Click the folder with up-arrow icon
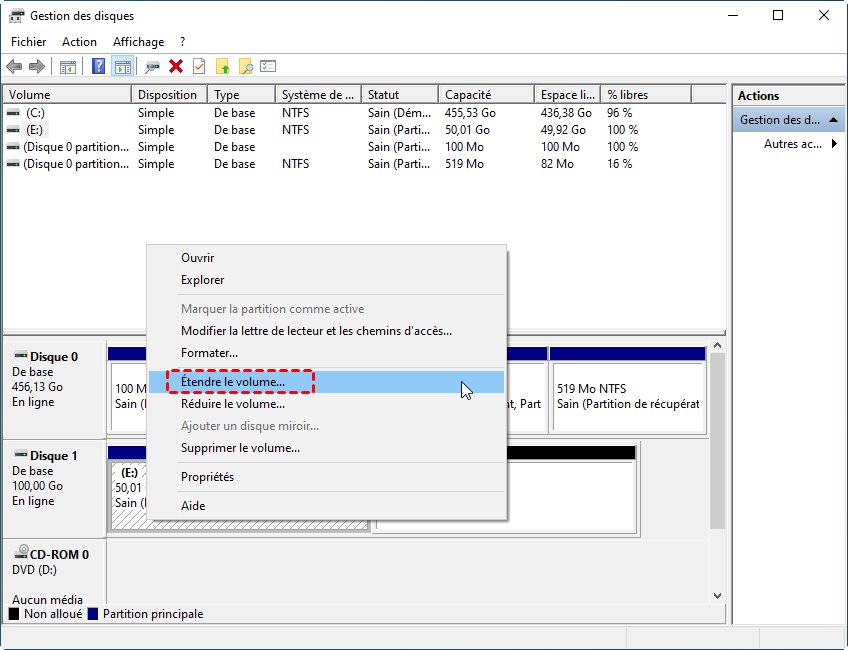Image resolution: width=848 pixels, height=650 pixels. pyautogui.click(x=222, y=67)
